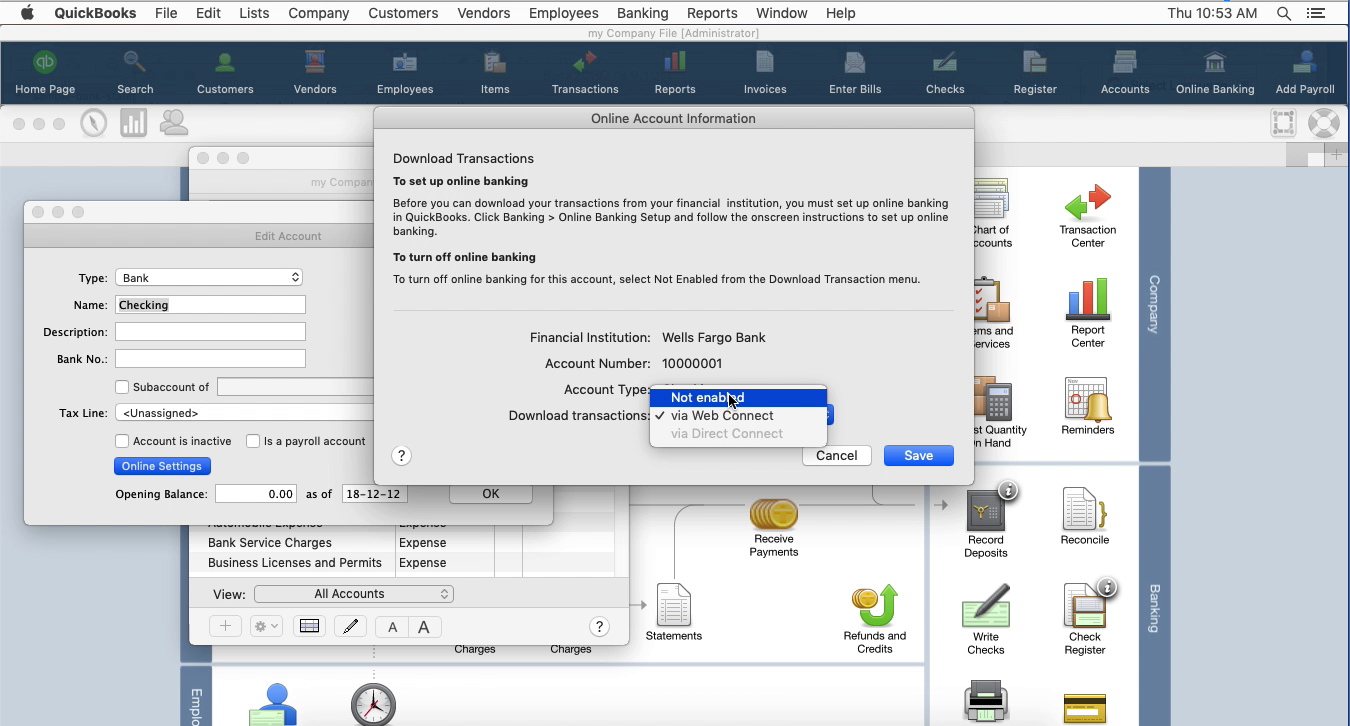Click OK in the Edit Account window
The height and width of the screenshot is (726, 1350).
[x=490, y=494]
